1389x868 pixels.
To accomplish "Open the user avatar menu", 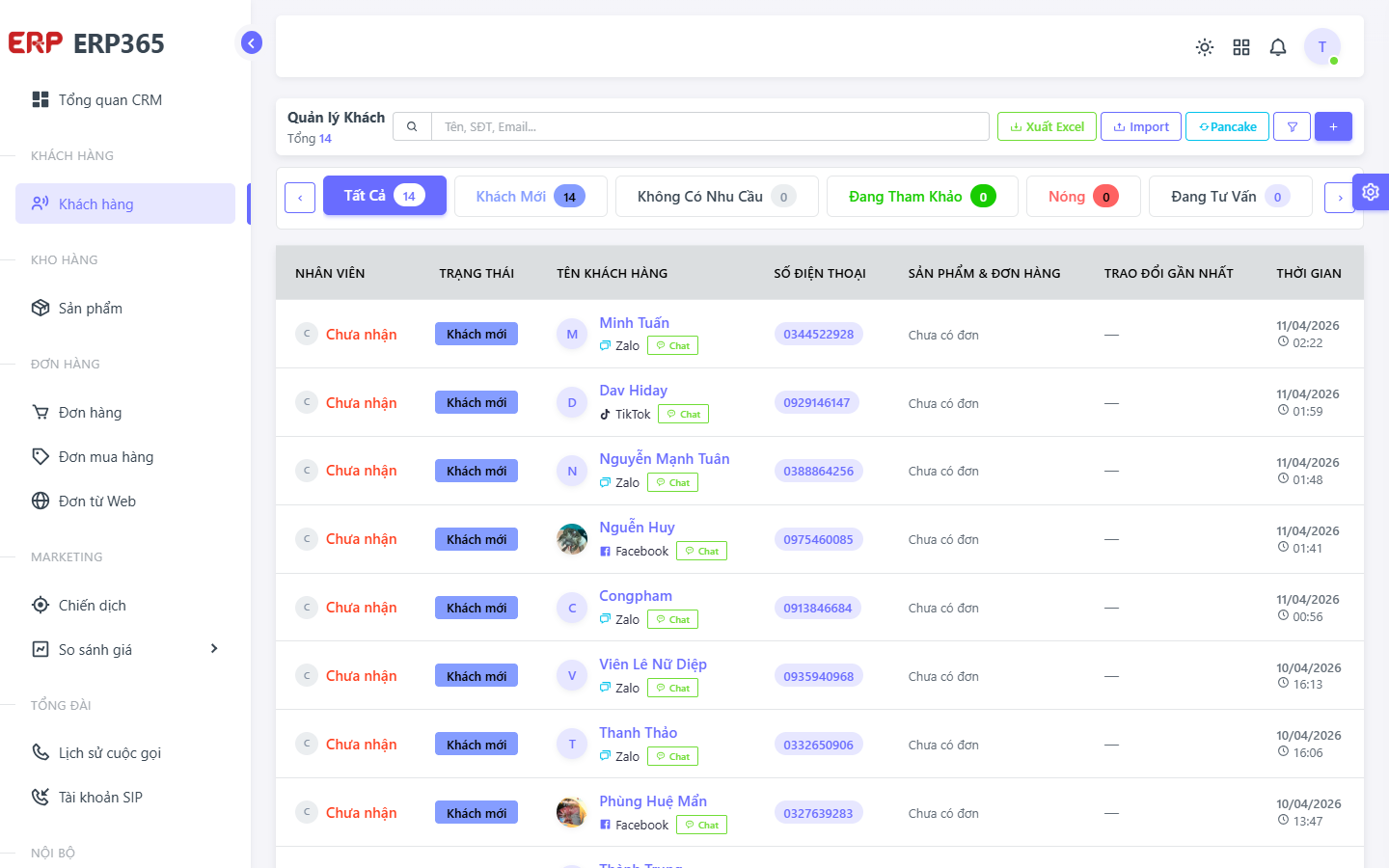I will pos(1322,46).
